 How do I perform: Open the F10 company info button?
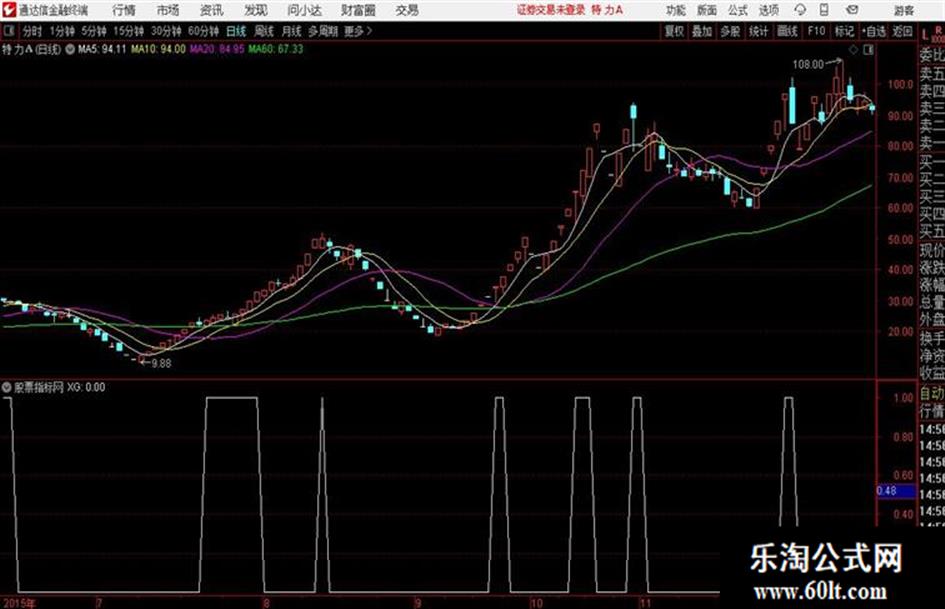pyautogui.click(x=816, y=31)
